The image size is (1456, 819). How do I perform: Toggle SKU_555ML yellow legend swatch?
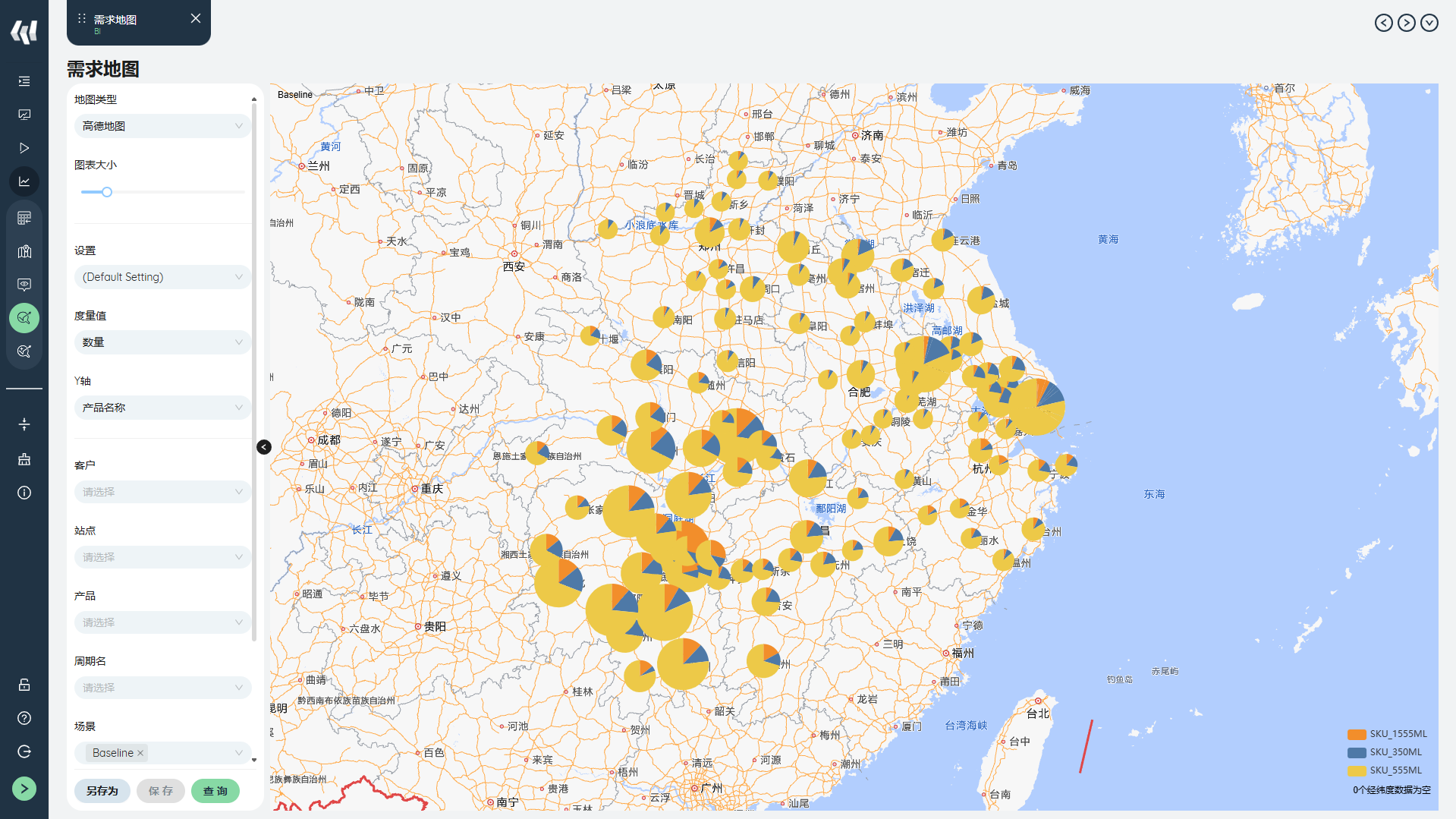pos(1357,770)
